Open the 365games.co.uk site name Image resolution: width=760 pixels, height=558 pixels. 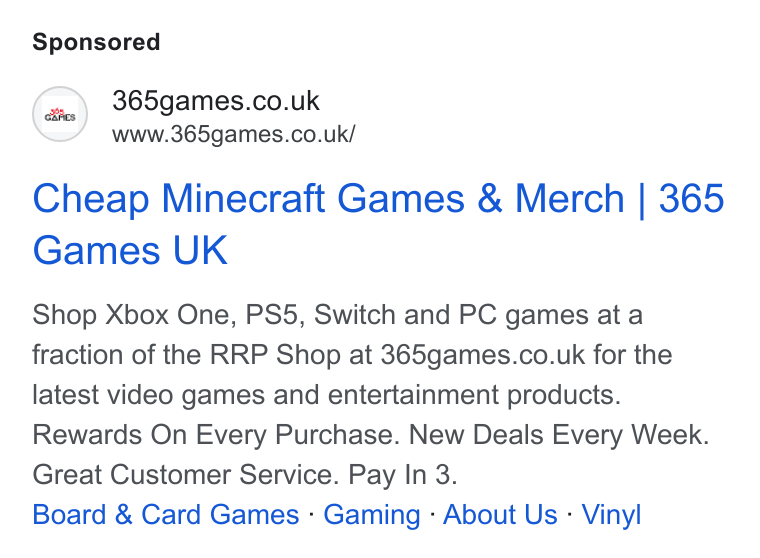point(216,101)
